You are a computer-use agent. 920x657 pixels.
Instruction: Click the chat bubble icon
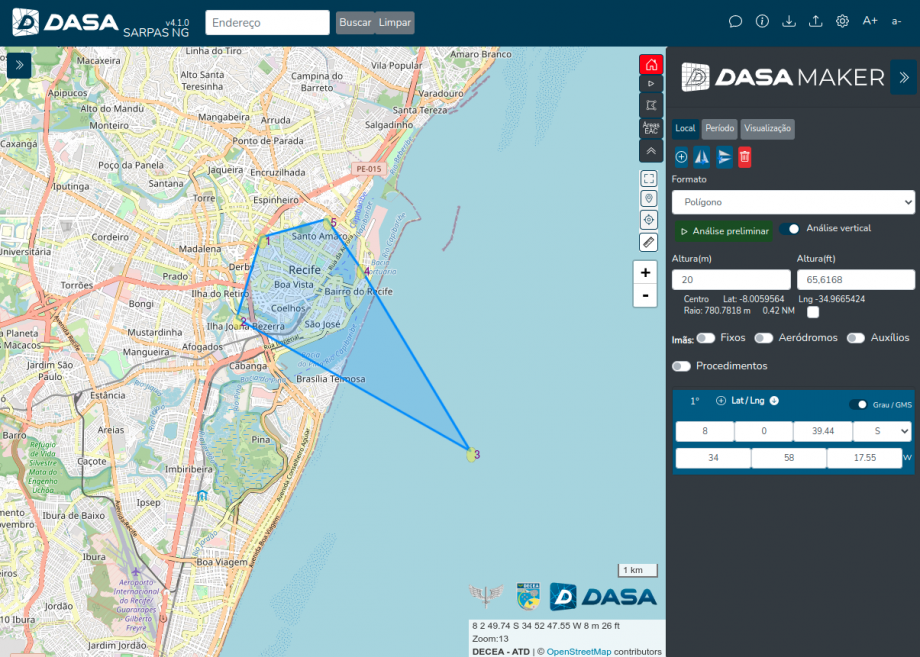tap(735, 22)
